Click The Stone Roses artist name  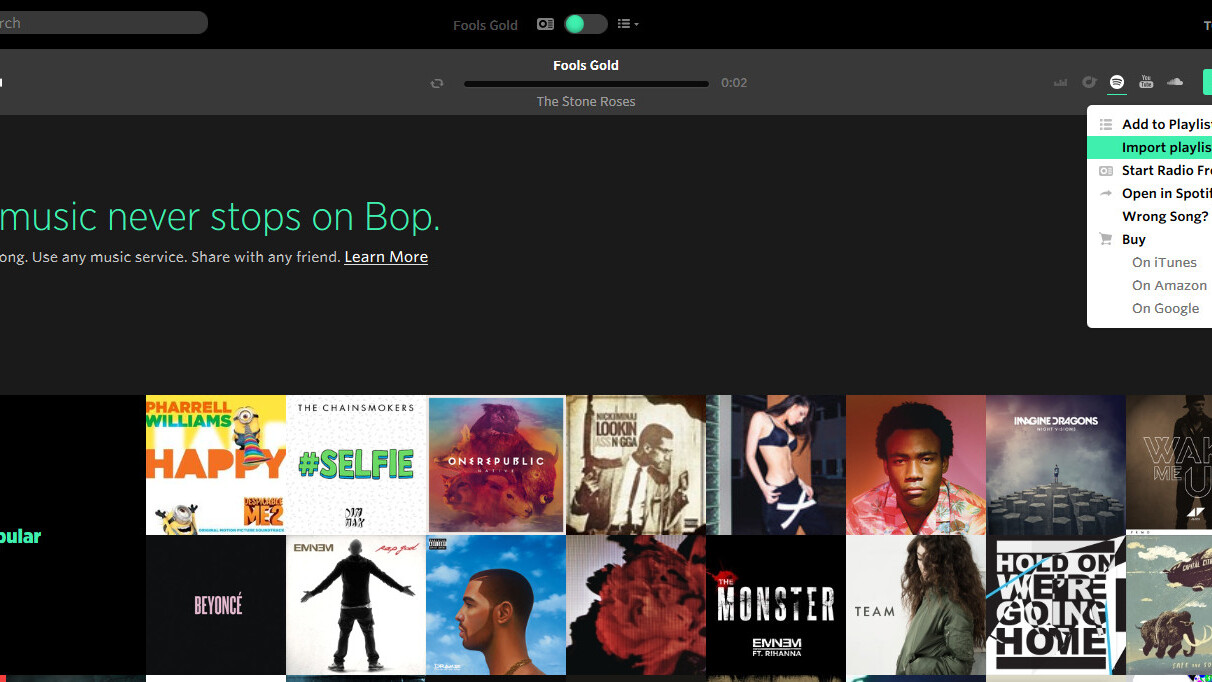(586, 101)
